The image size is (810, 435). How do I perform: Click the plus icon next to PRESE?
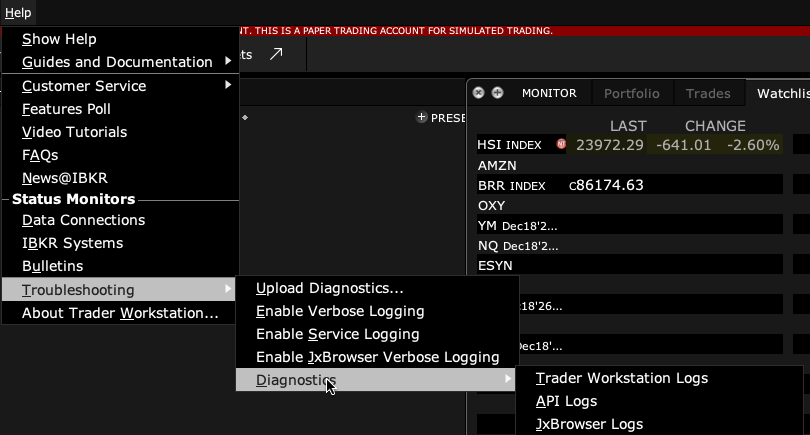[422, 117]
